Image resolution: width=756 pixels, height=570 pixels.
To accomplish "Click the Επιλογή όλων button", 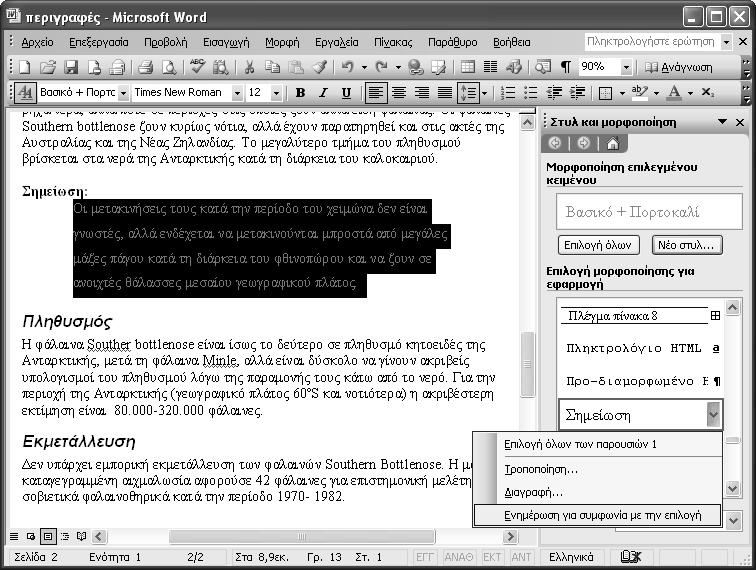I will tap(598, 245).
